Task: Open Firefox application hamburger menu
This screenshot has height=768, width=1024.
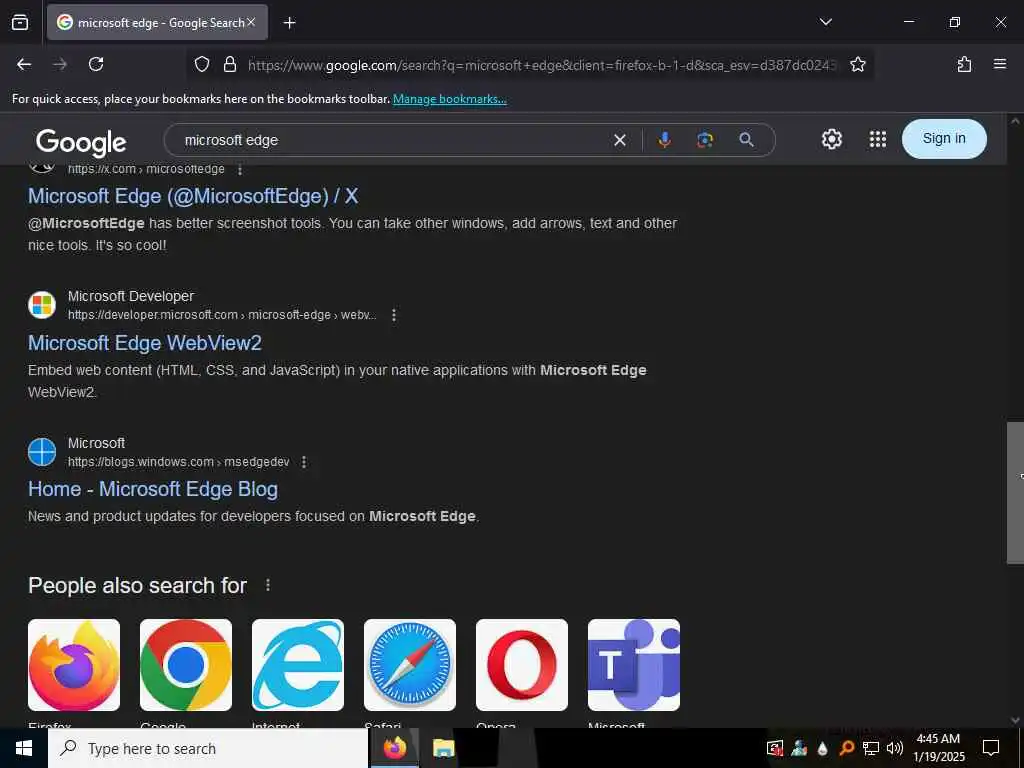Action: 999,64
